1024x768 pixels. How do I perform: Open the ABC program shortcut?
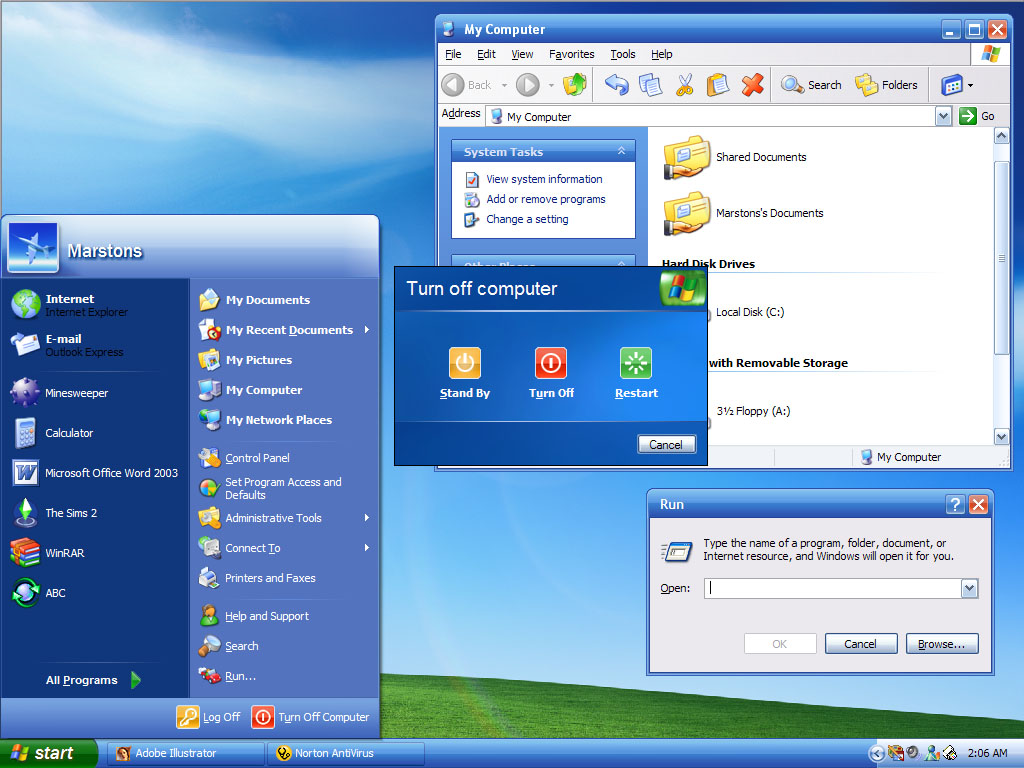(39, 592)
